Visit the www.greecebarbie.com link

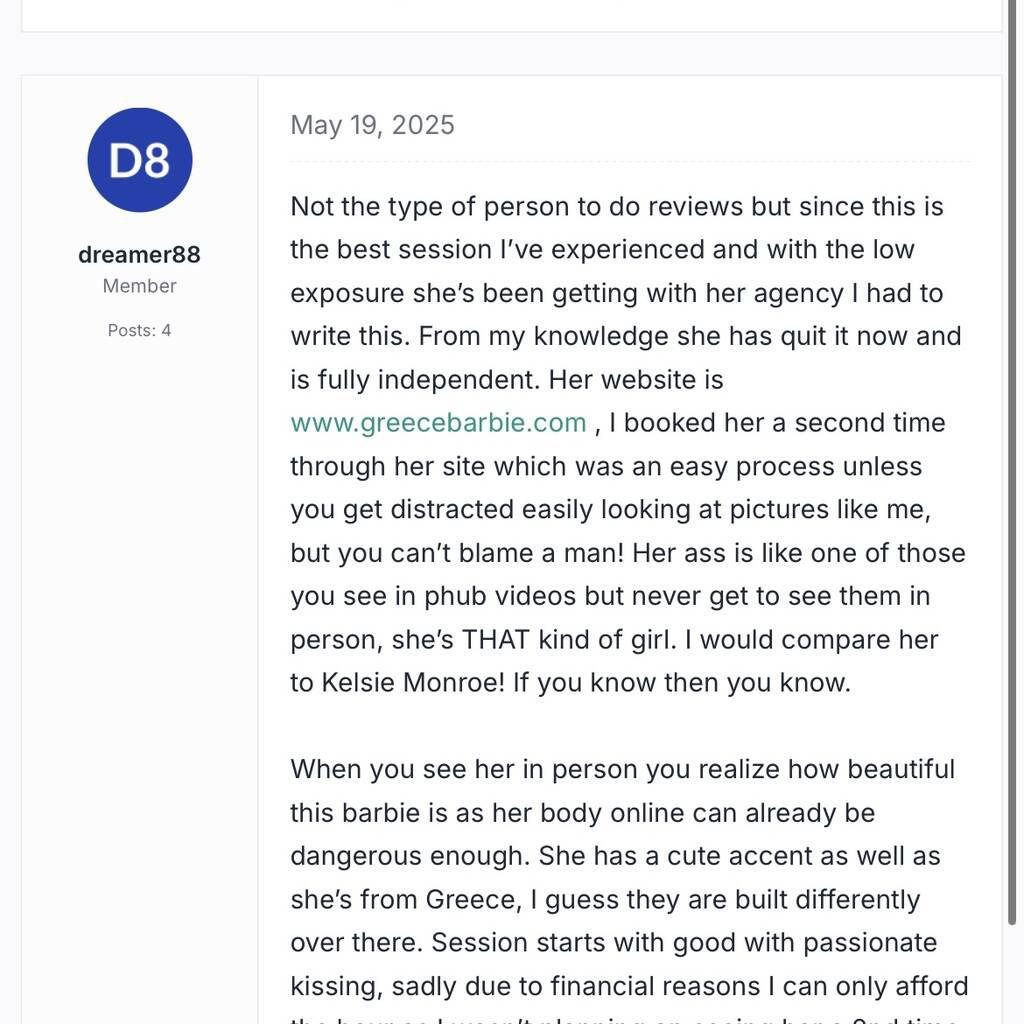coord(438,423)
